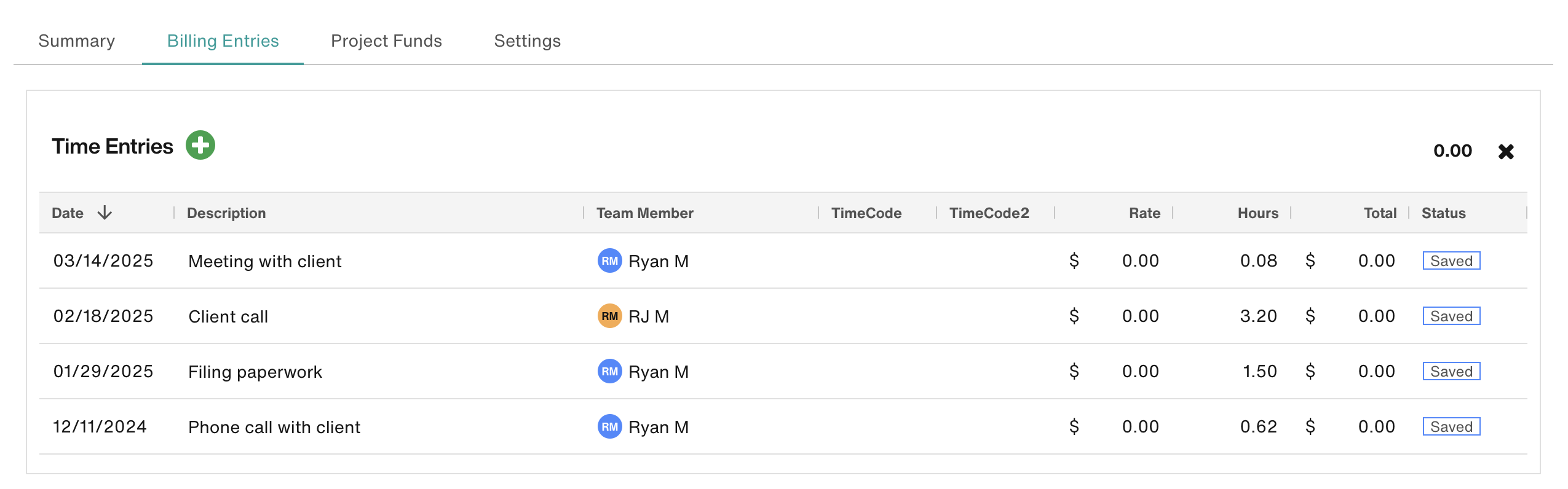Image resolution: width=1568 pixels, height=489 pixels.
Task: Select the 02/18/2025 date cell
Action: (103, 316)
